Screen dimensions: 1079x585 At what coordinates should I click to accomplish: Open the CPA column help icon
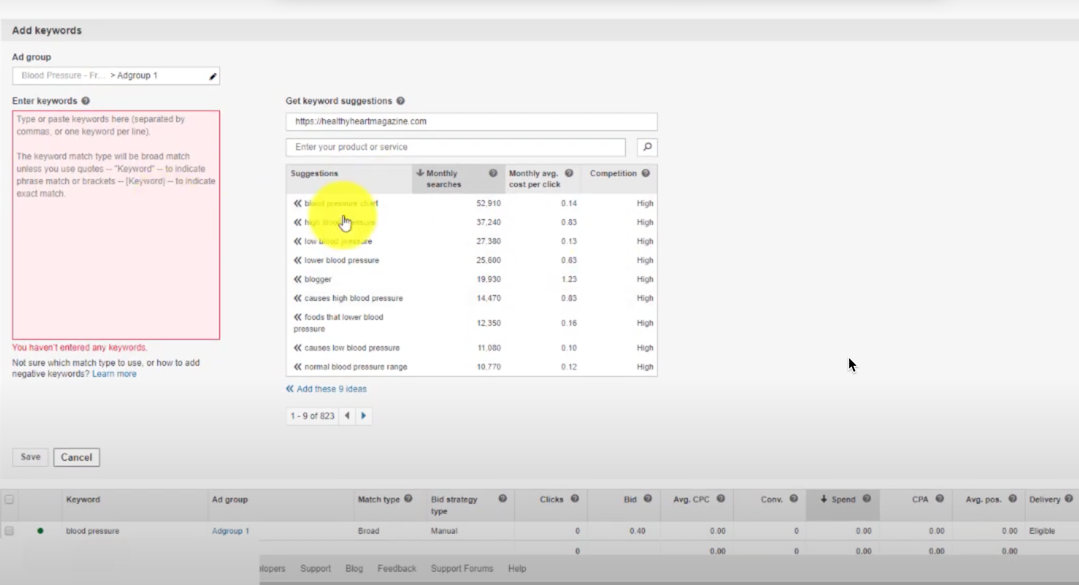pos(939,499)
